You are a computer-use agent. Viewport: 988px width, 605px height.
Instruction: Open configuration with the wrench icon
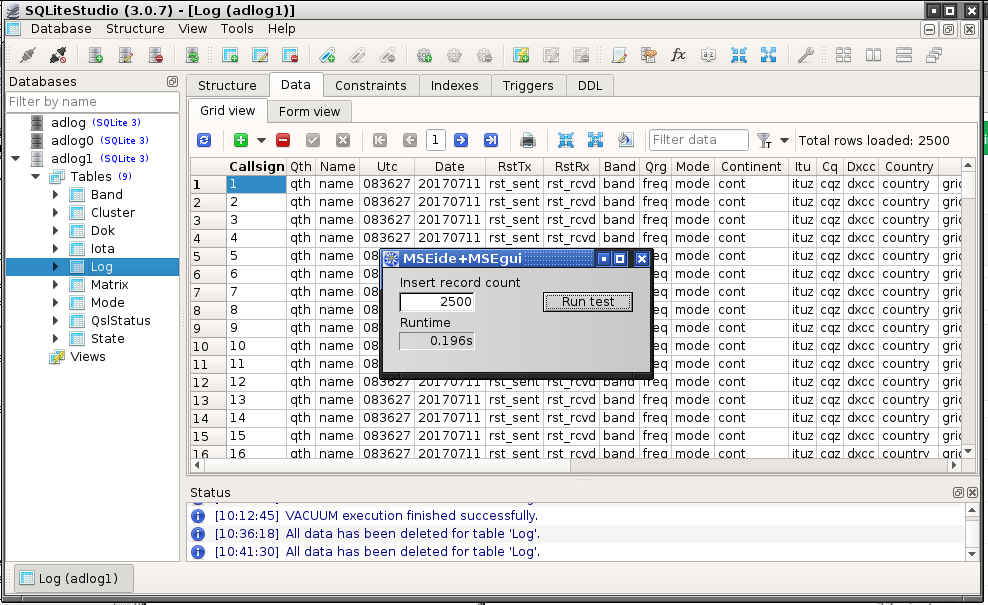pyautogui.click(x=805, y=55)
